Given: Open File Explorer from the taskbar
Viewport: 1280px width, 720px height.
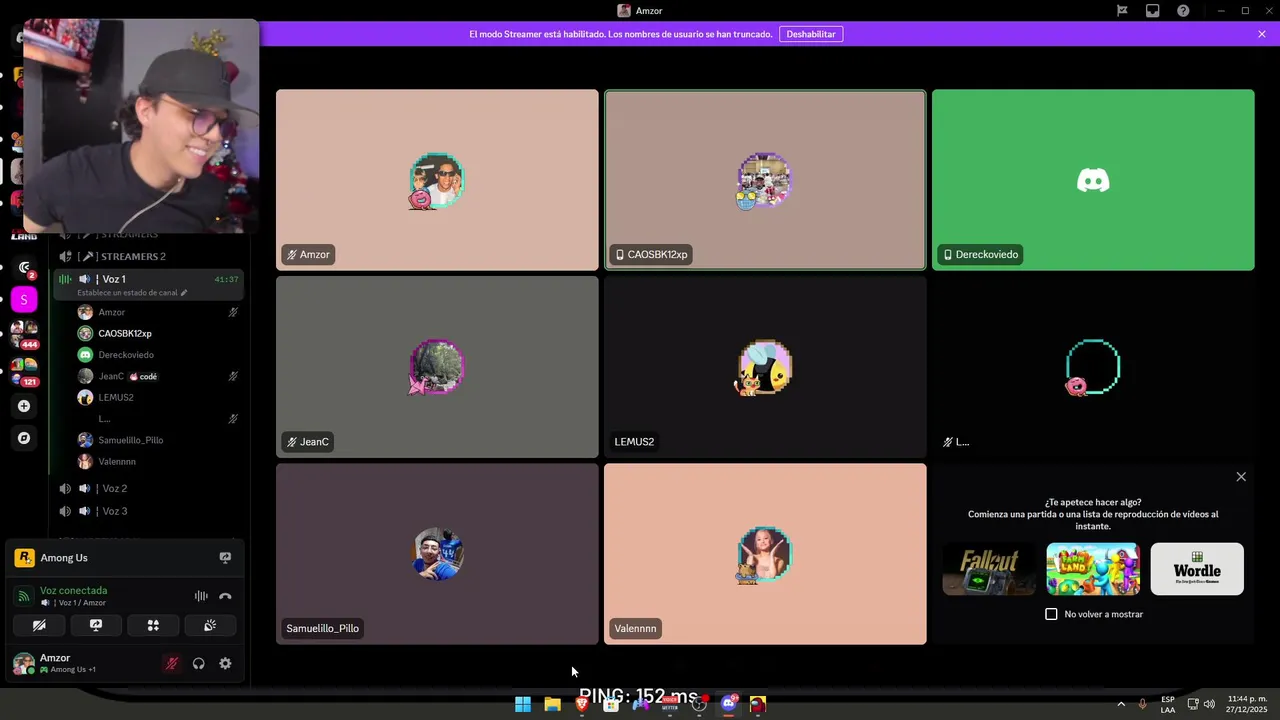Looking at the screenshot, I should click(552, 704).
